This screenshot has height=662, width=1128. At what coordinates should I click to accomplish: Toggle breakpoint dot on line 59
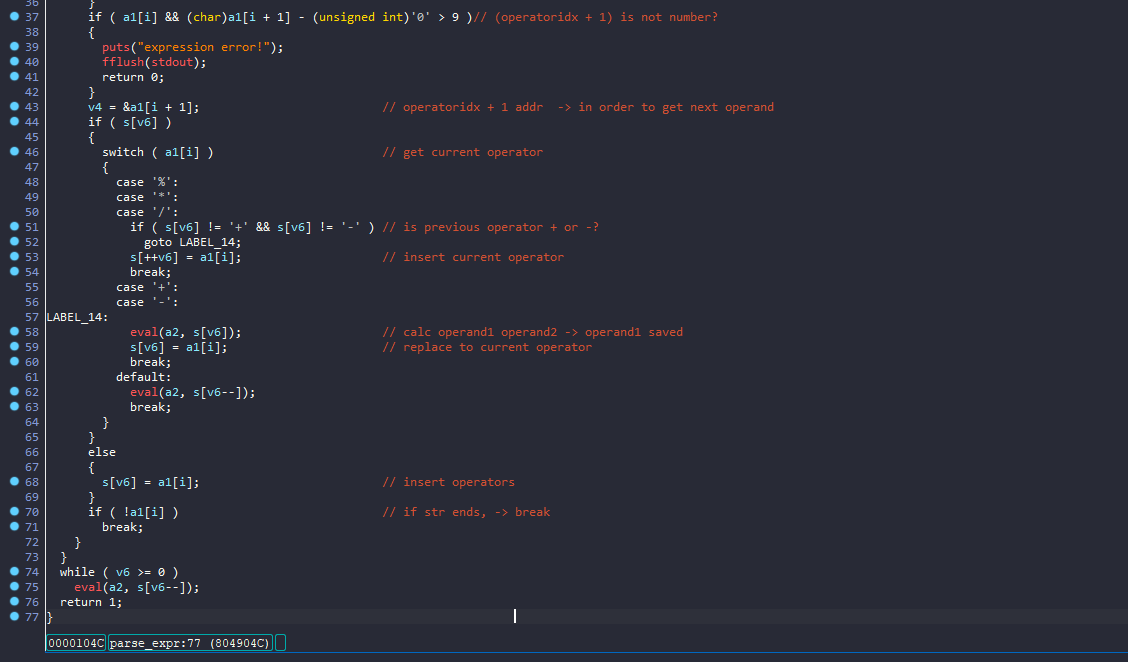14,346
